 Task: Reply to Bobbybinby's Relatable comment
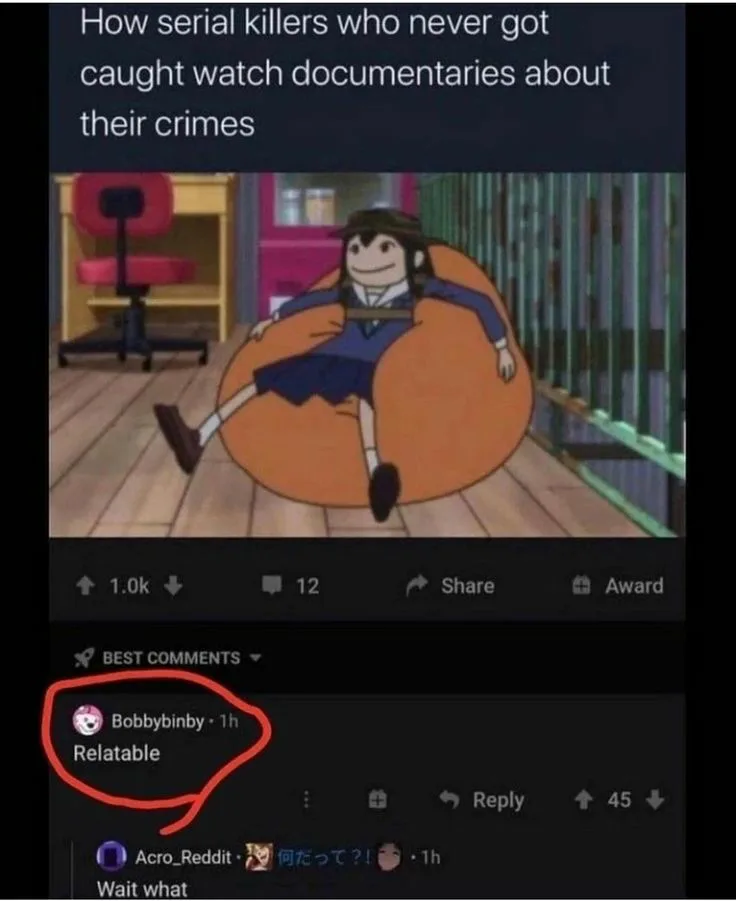coord(481,800)
